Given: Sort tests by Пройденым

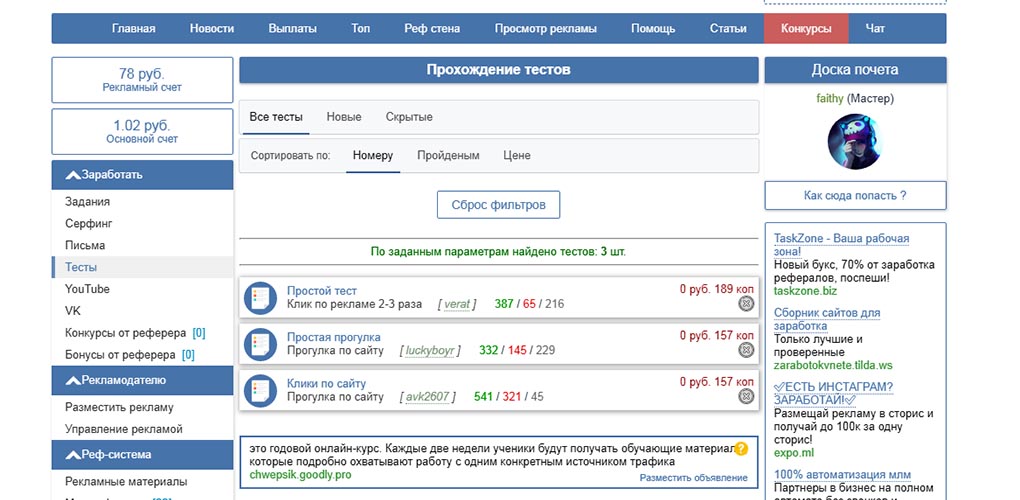Looking at the screenshot, I should [x=448, y=155].
